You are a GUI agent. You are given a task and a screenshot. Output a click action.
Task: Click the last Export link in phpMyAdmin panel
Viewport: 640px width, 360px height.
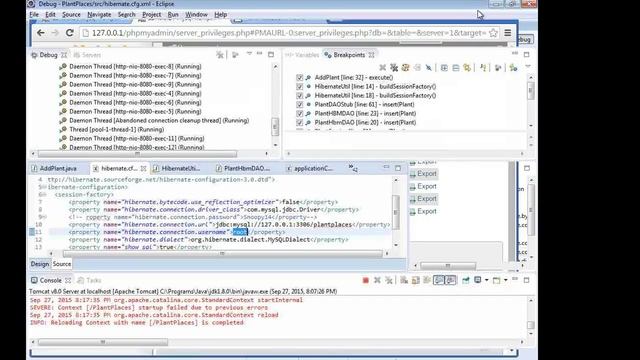[x=423, y=211]
